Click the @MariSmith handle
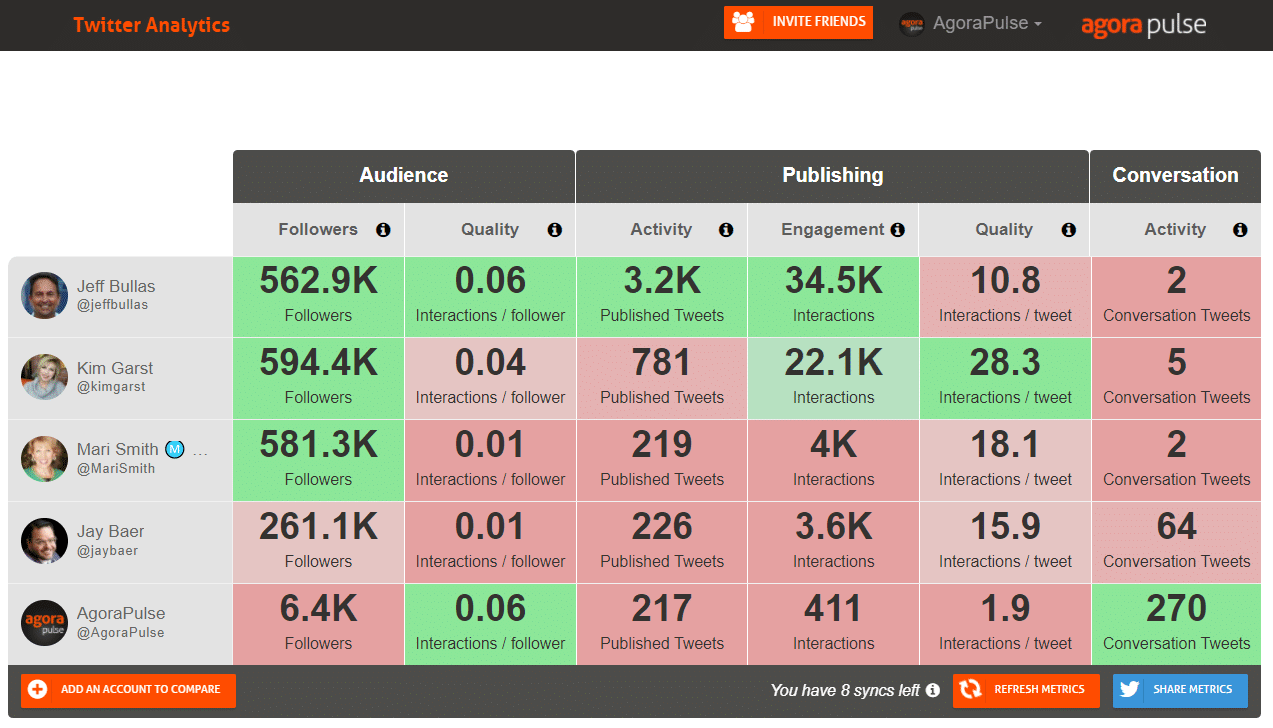 tap(116, 469)
